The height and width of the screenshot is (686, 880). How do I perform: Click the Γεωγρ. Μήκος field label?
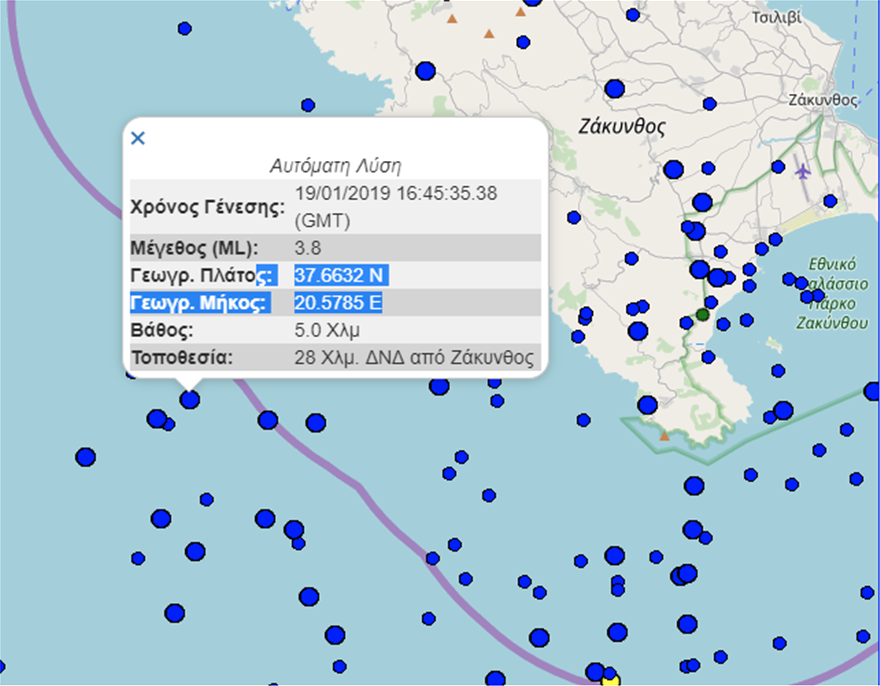[x=197, y=302]
